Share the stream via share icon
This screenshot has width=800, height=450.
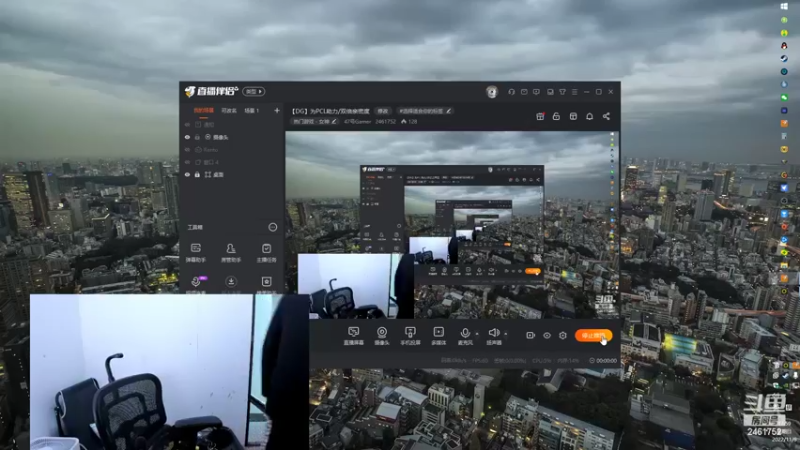[x=606, y=116]
